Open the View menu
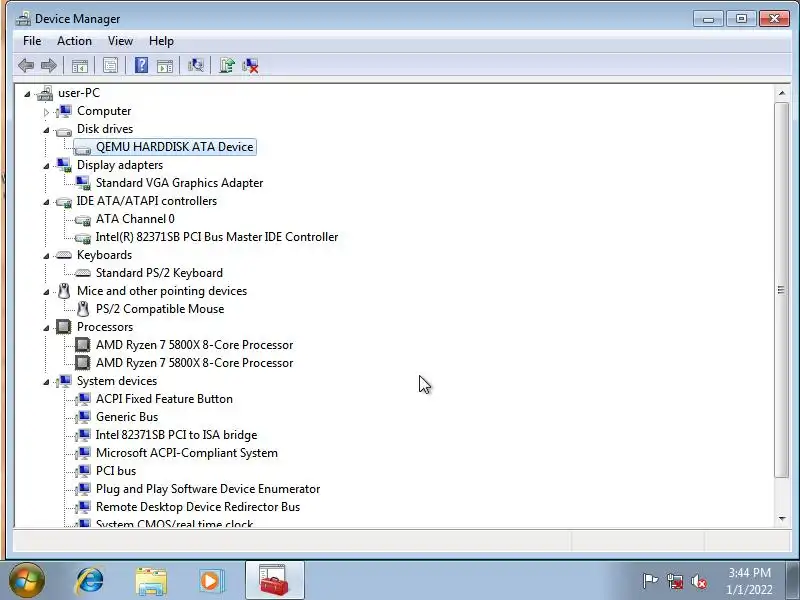800x600 pixels. pos(120,41)
